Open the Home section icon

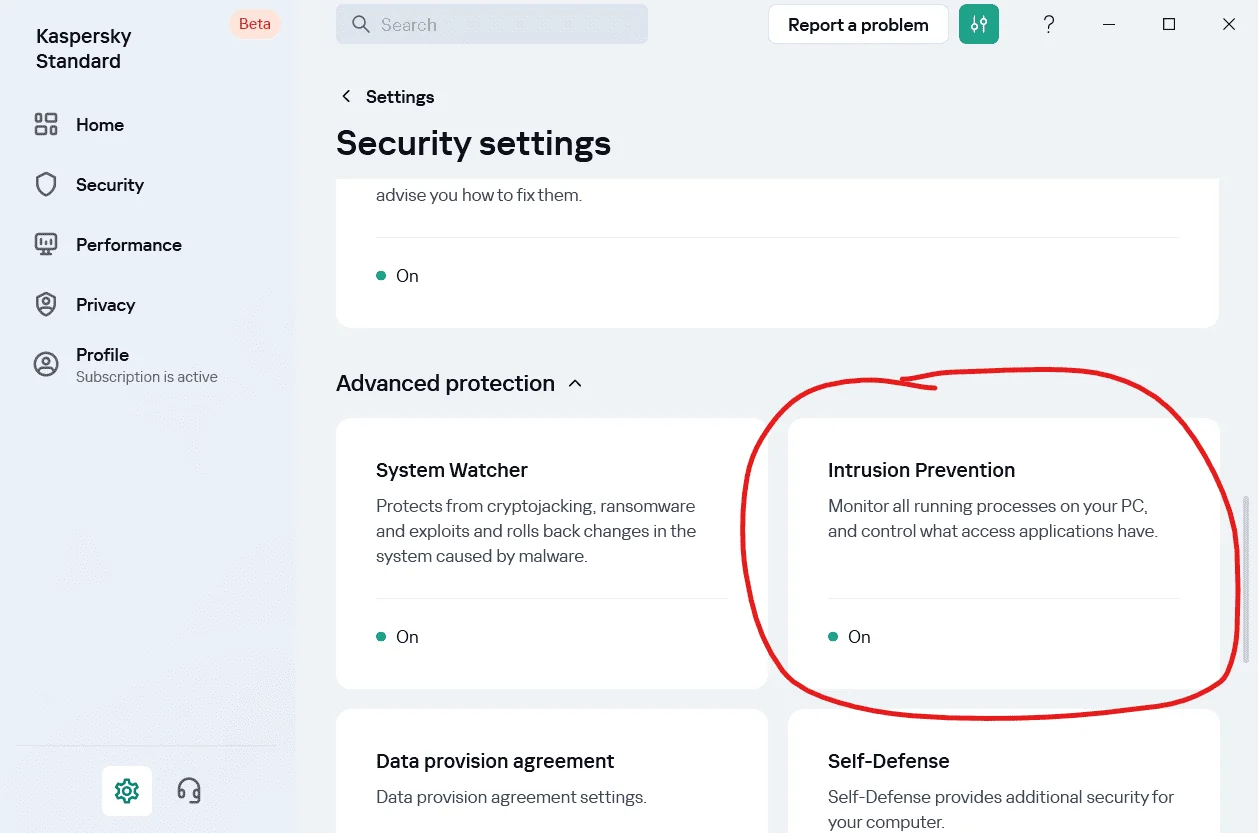coord(46,124)
